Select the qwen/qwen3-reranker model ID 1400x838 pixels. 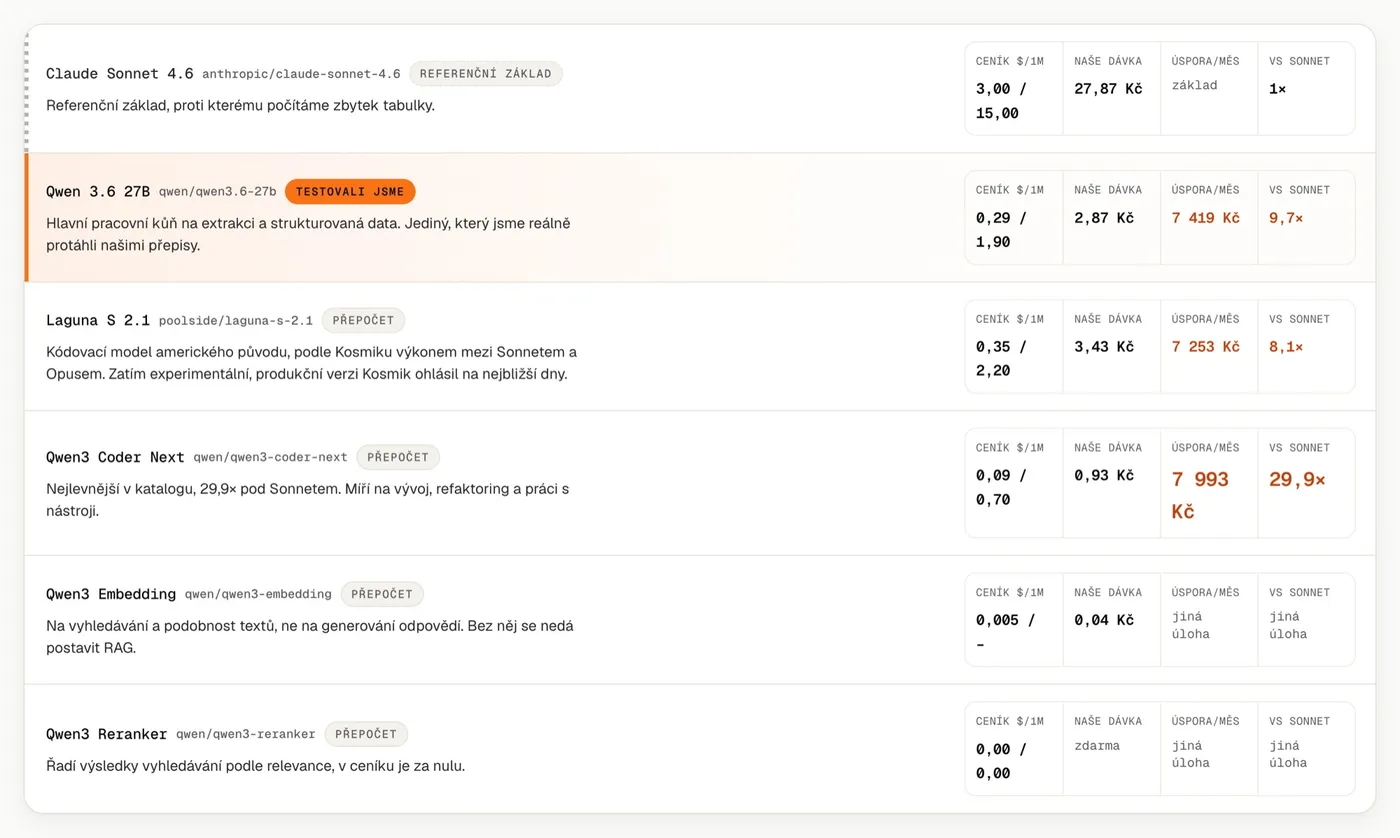coord(246,734)
